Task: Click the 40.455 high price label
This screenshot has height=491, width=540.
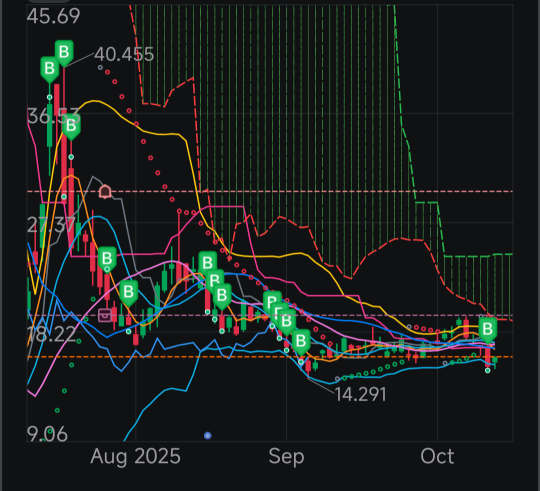Action: point(124,54)
